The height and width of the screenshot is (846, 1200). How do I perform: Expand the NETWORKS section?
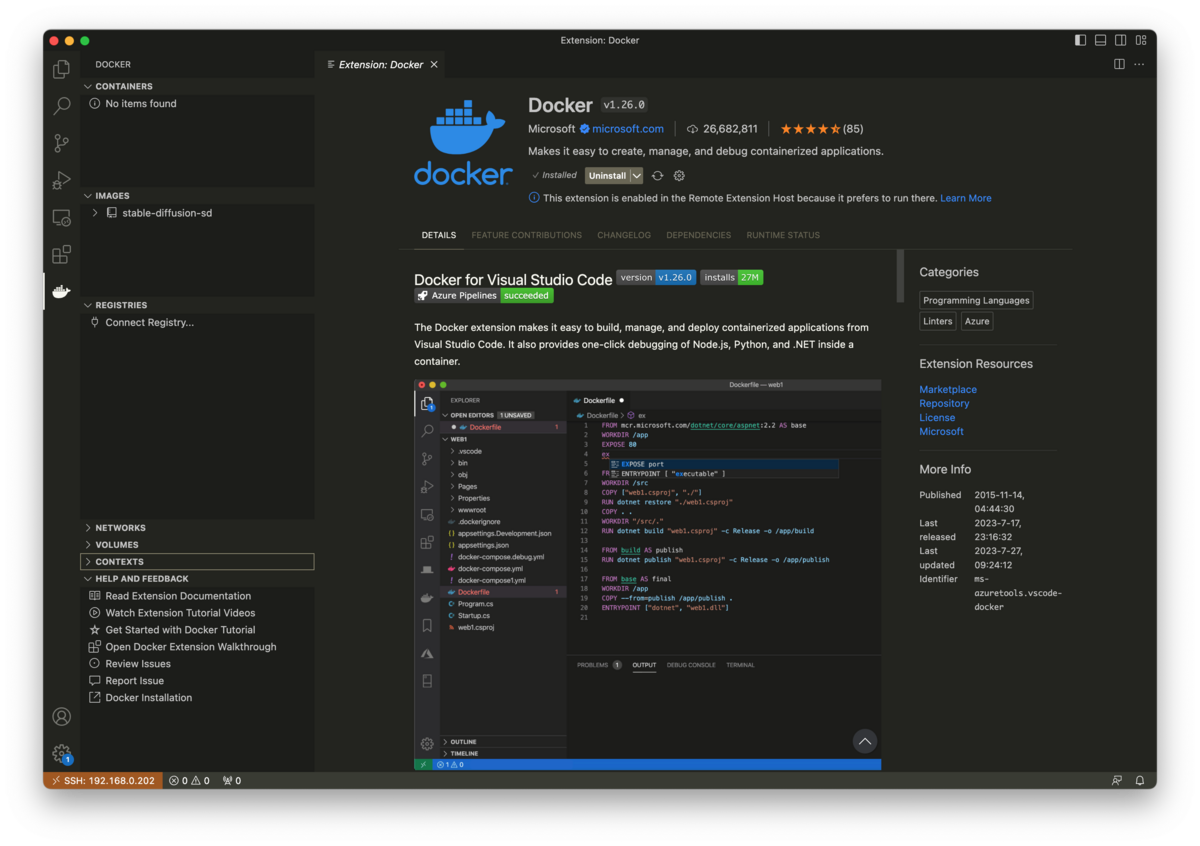coord(198,528)
